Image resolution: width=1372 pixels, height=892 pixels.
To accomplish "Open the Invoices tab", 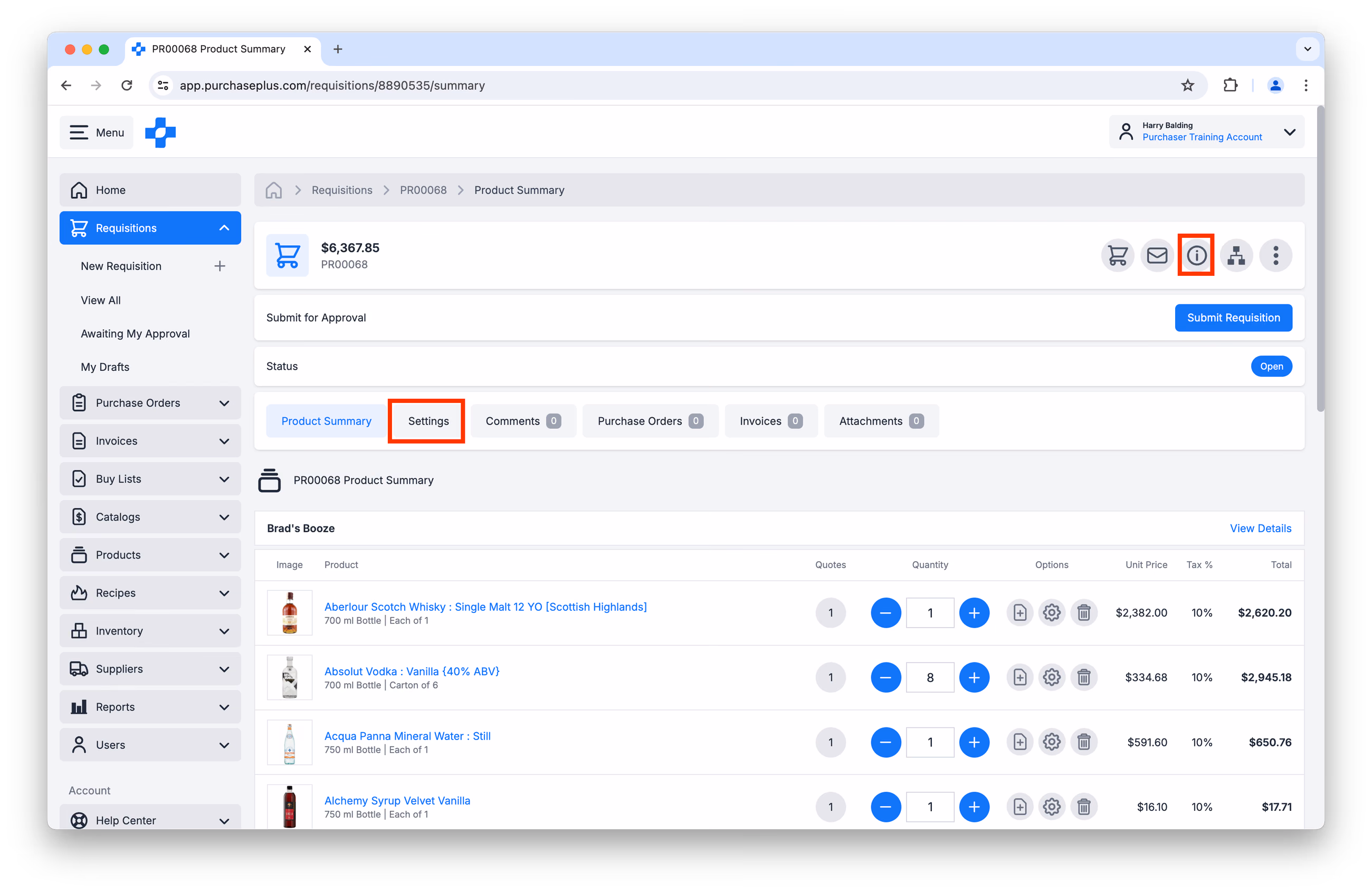I will [x=771, y=421].
